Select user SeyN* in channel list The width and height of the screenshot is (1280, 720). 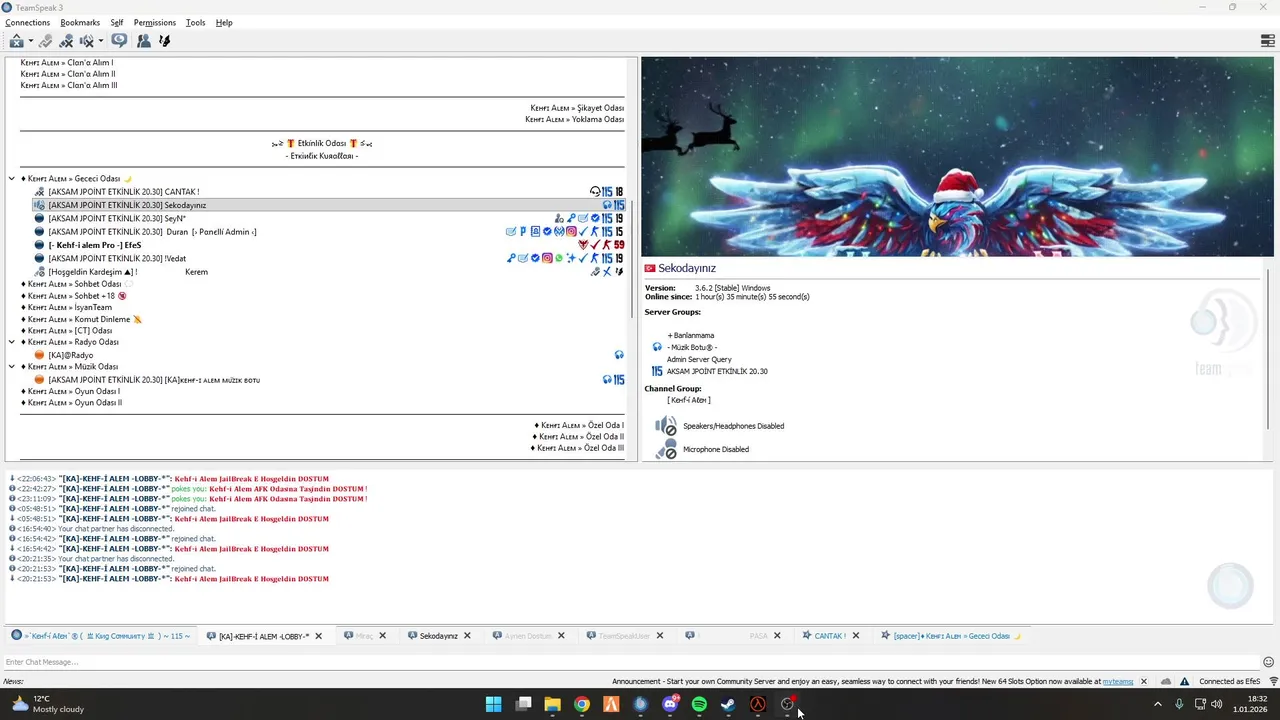pyautogui.click(x=117, y=218)
